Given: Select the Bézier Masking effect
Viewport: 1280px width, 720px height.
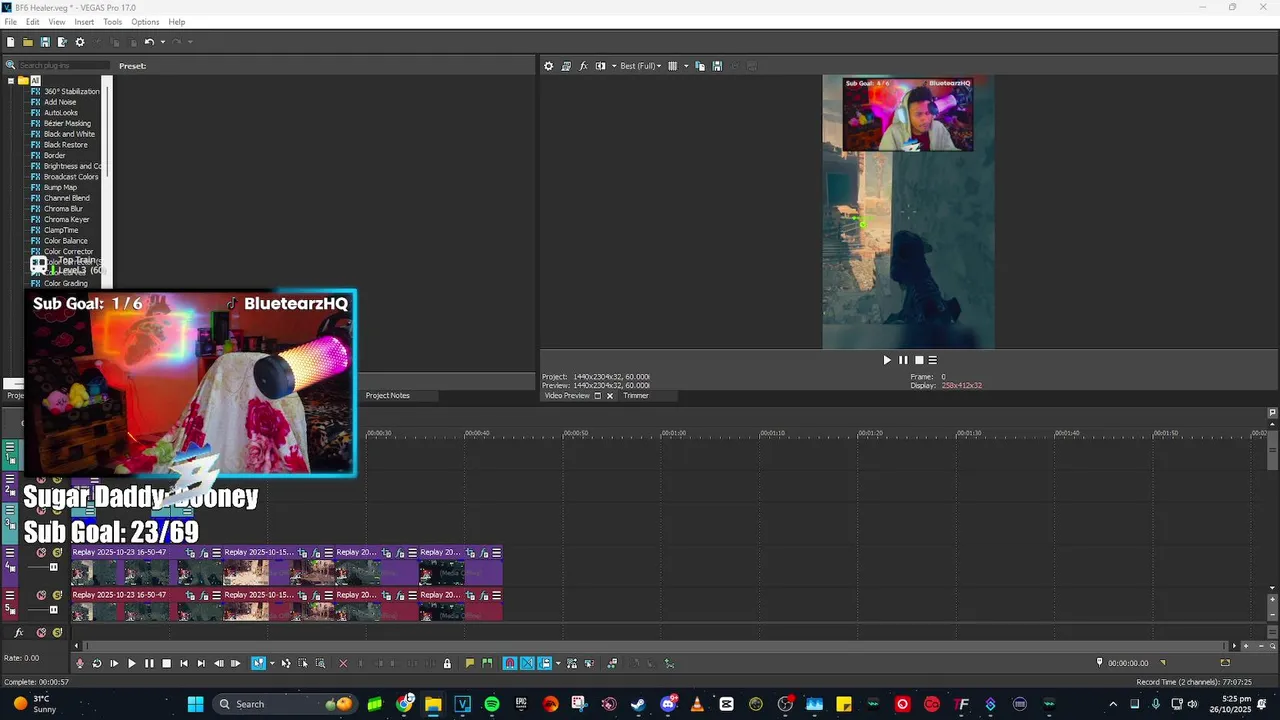Looking at the screenshot, I should 67,123.
